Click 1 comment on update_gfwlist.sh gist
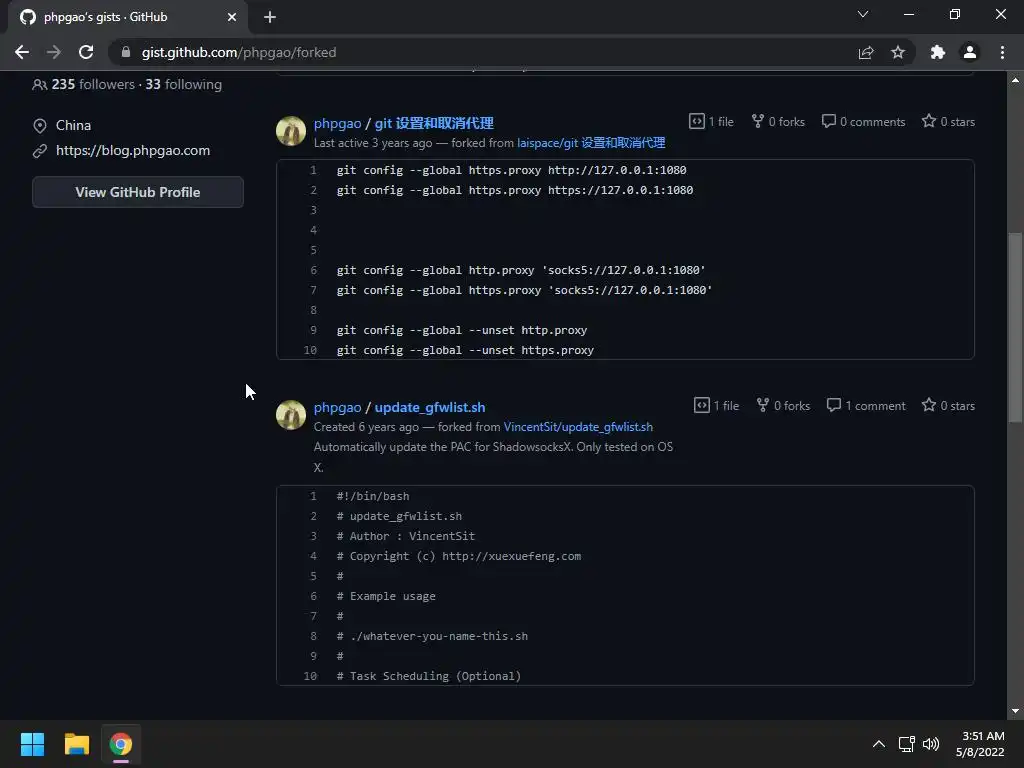 [866, 406]
